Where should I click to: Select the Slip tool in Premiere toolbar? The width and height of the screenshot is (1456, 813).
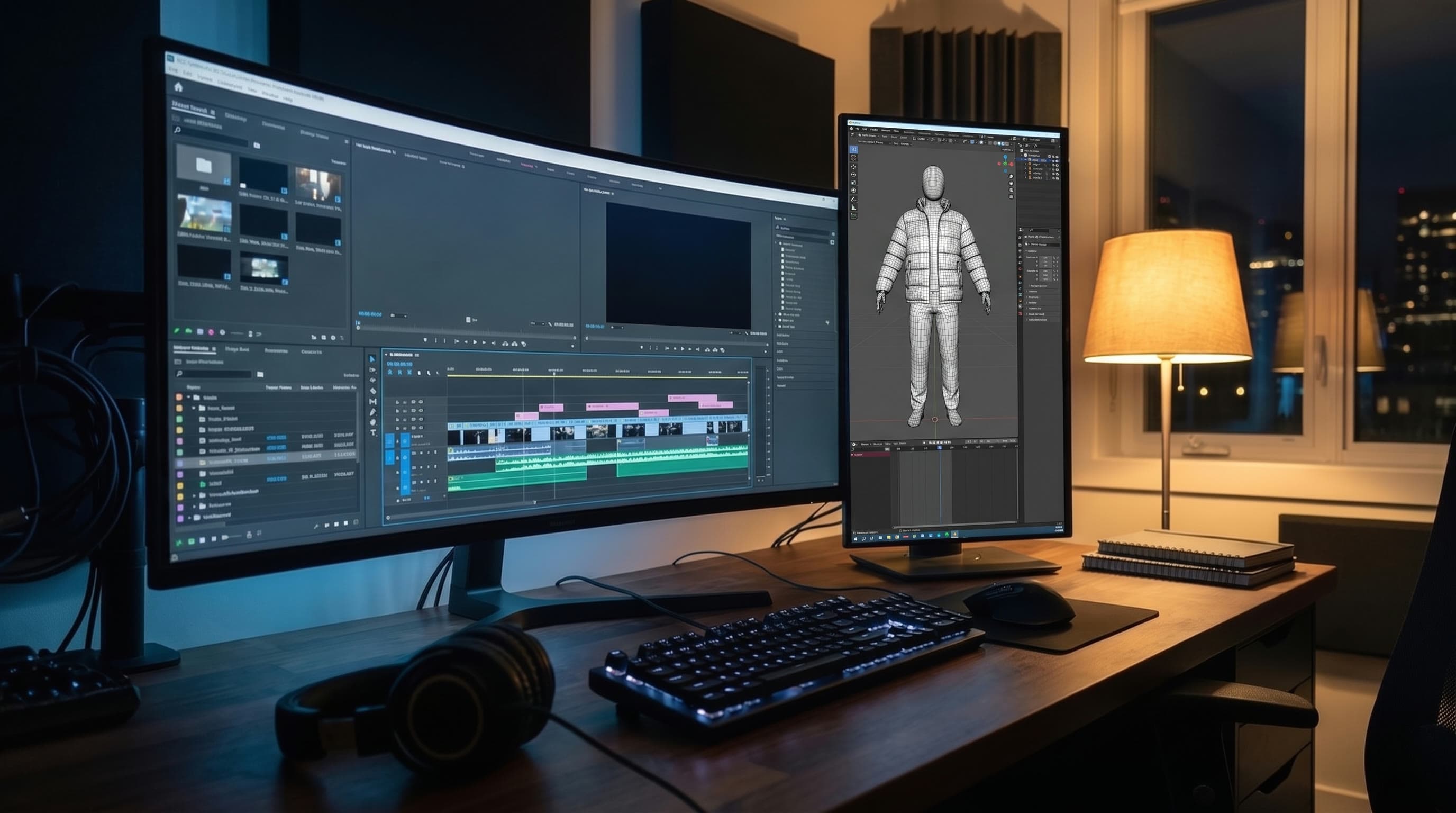click(x=373, y=401)
